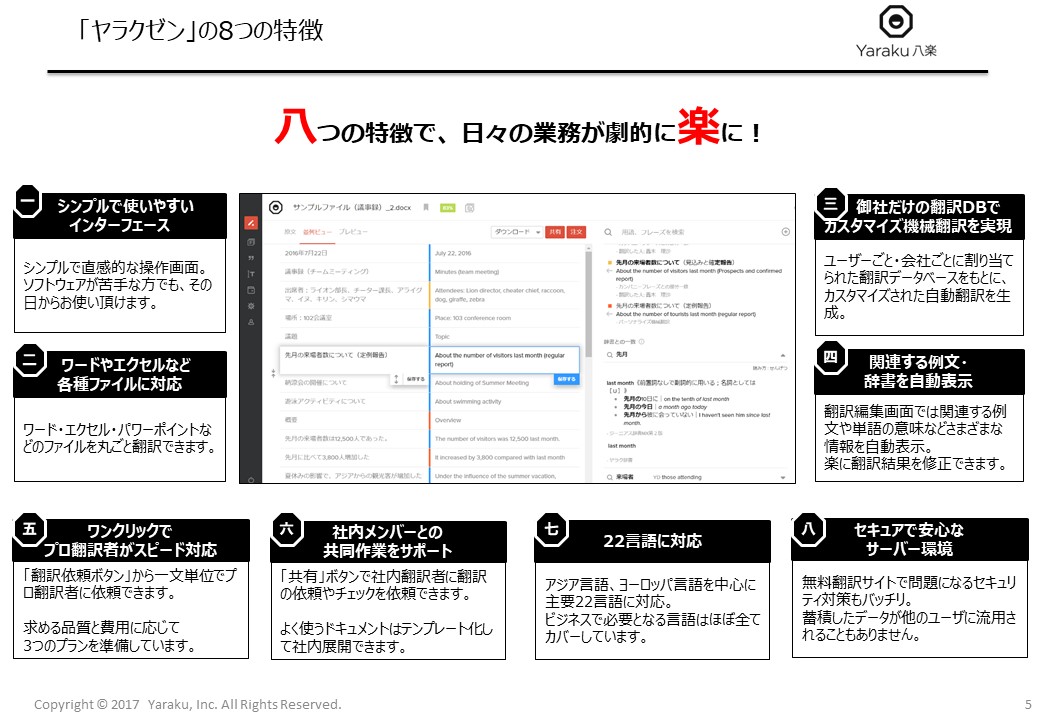Image resolution: width=1040 pixels, height=720 pixels.
Task: Switch to the 並列ビュー tab
Action: coord(317,232)
